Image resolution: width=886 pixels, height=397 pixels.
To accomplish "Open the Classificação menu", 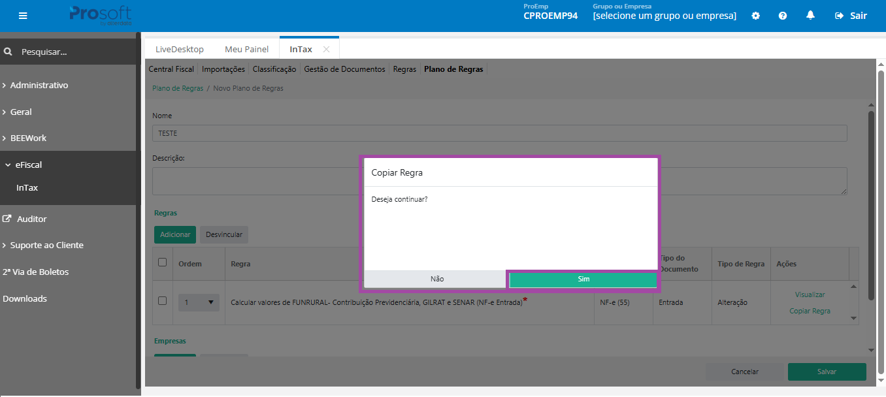I will pyautogui.click(x=274, y=69).
